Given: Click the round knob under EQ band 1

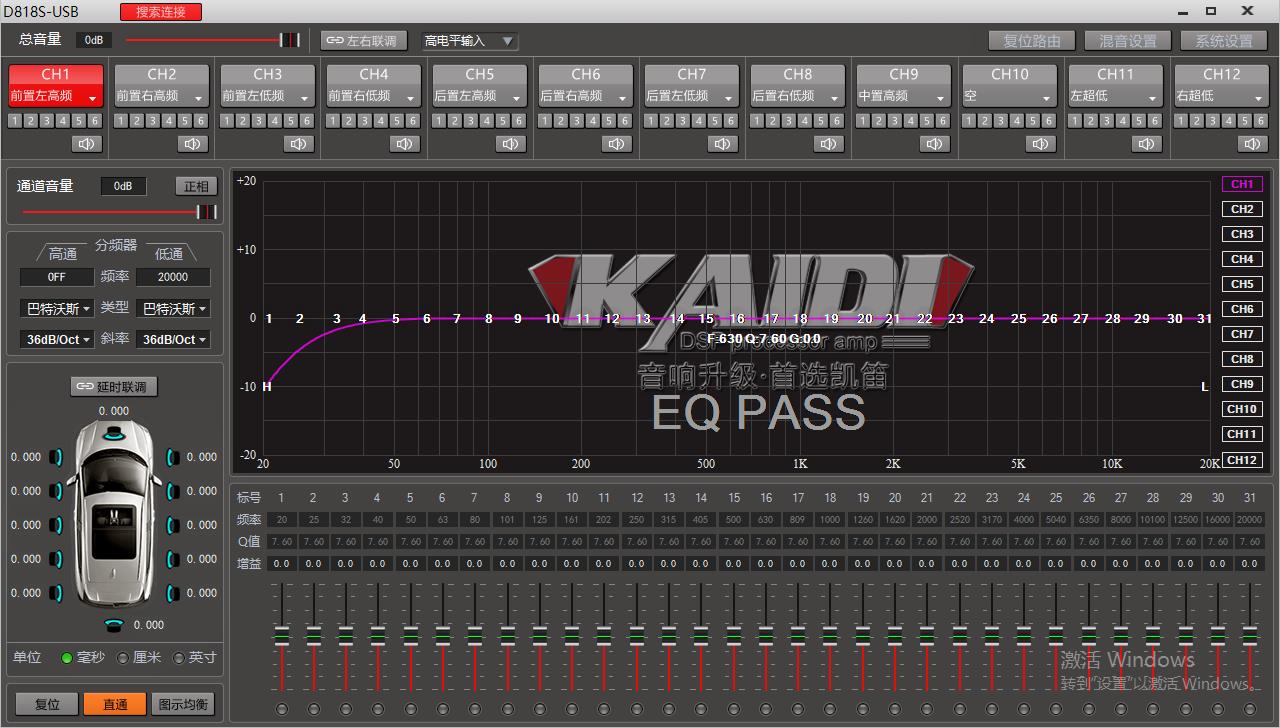Looking at the screenshot, I should pos(281,709).
